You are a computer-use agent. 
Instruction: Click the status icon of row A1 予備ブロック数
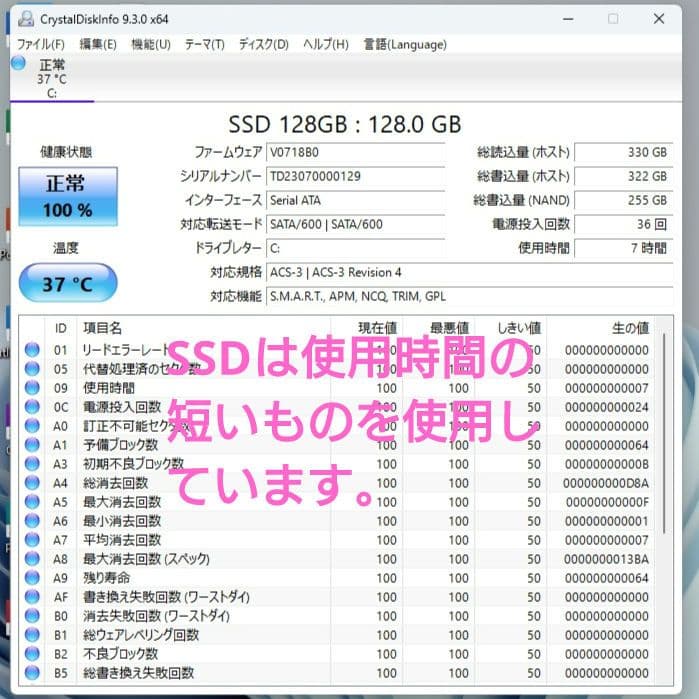coord(32,445)
